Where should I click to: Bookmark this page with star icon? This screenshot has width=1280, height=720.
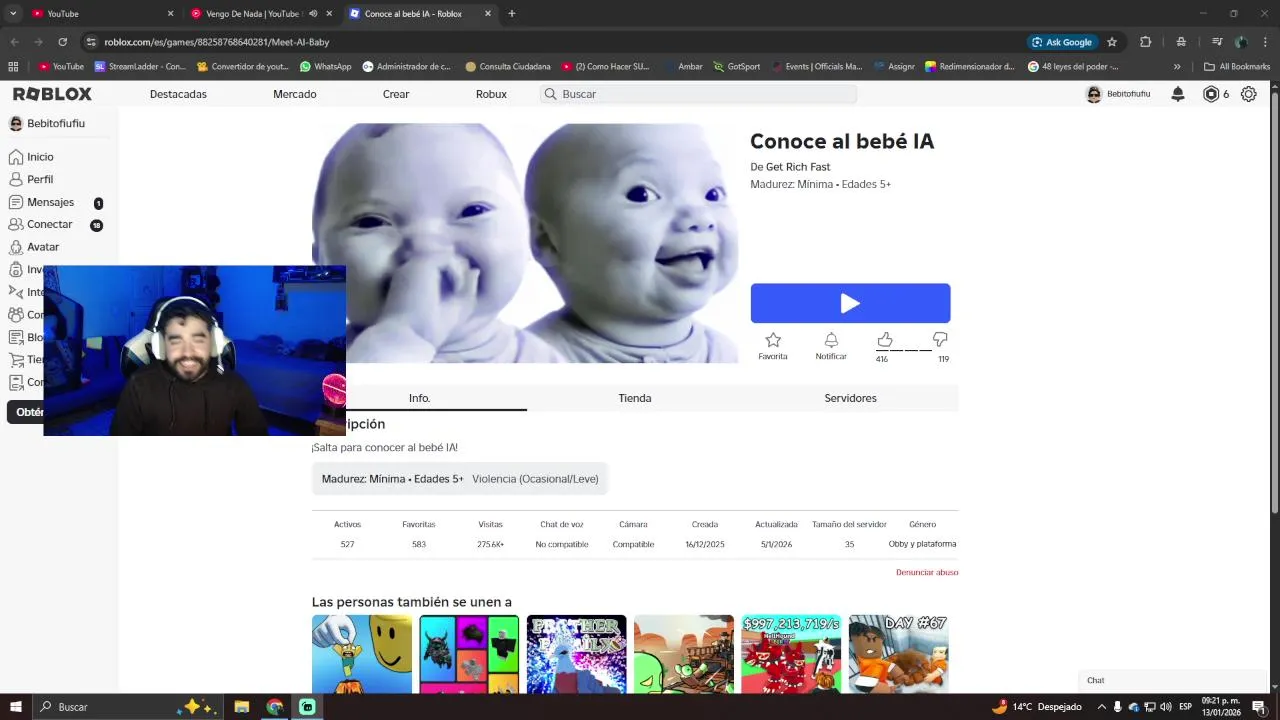(x=1112, y=42)
